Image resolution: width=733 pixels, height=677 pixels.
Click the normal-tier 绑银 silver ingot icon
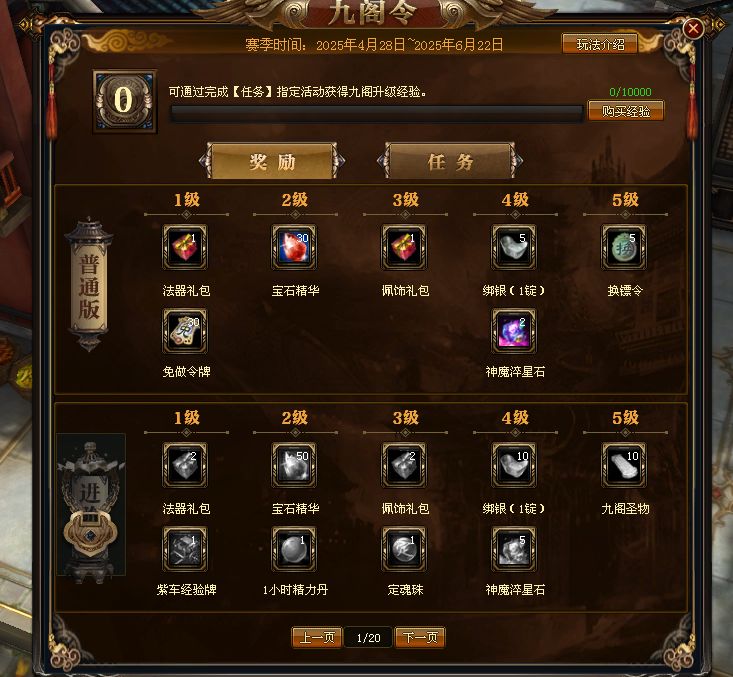514,247
